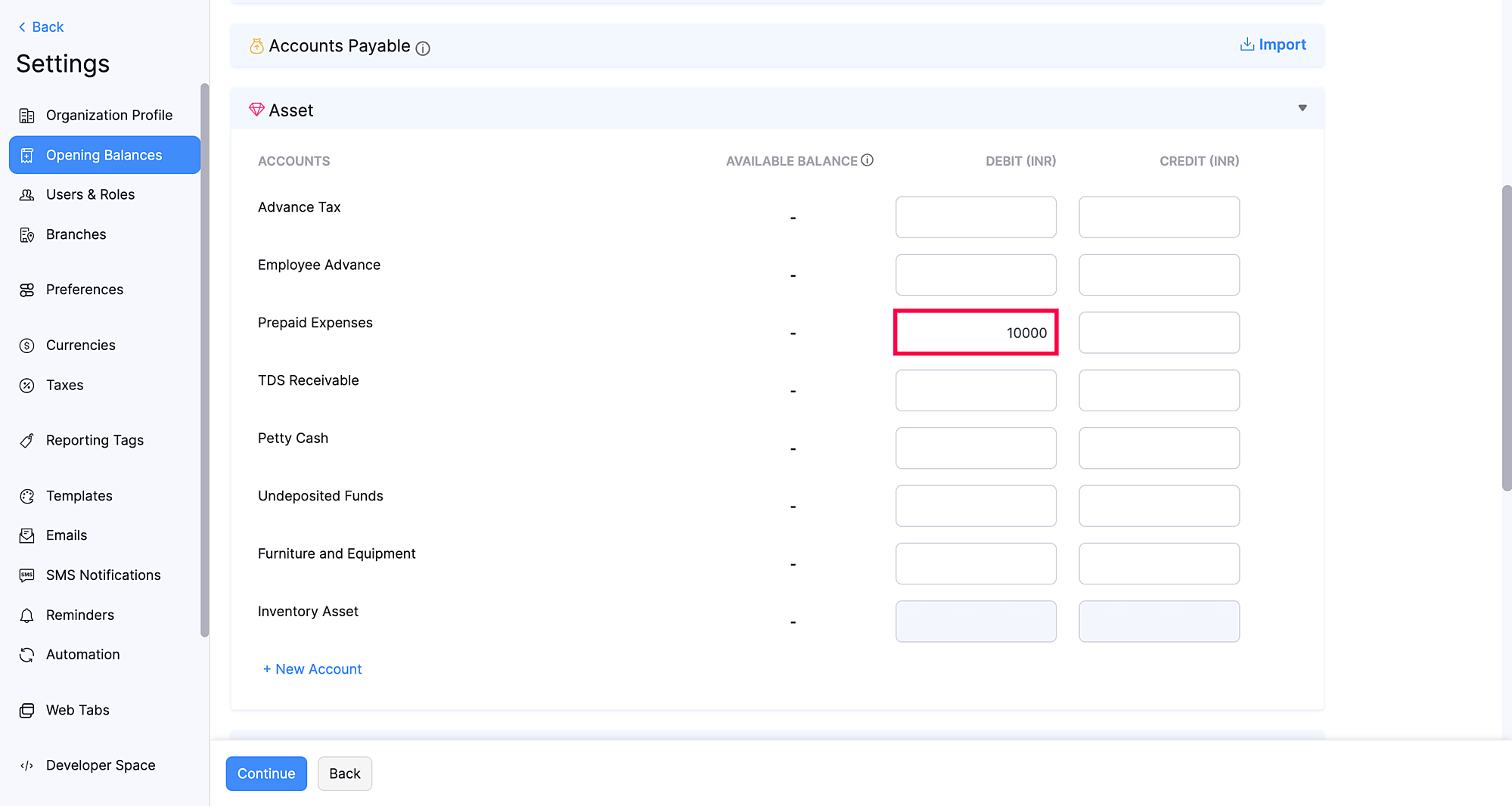The image size is (1512, 806).
Task: Click the Petty Cash credit field
Action: (x=1158, y=448)
